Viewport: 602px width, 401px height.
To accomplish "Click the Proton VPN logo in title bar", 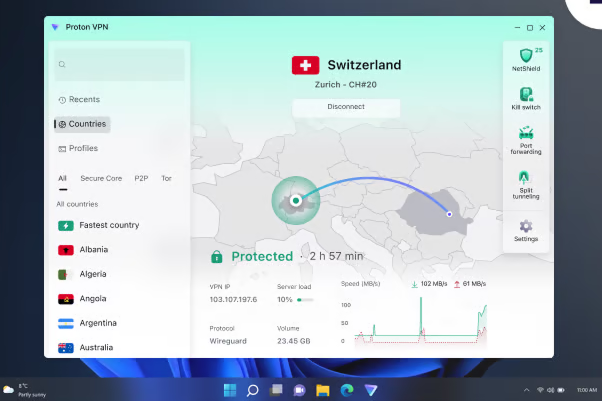I will pos(55,27).
